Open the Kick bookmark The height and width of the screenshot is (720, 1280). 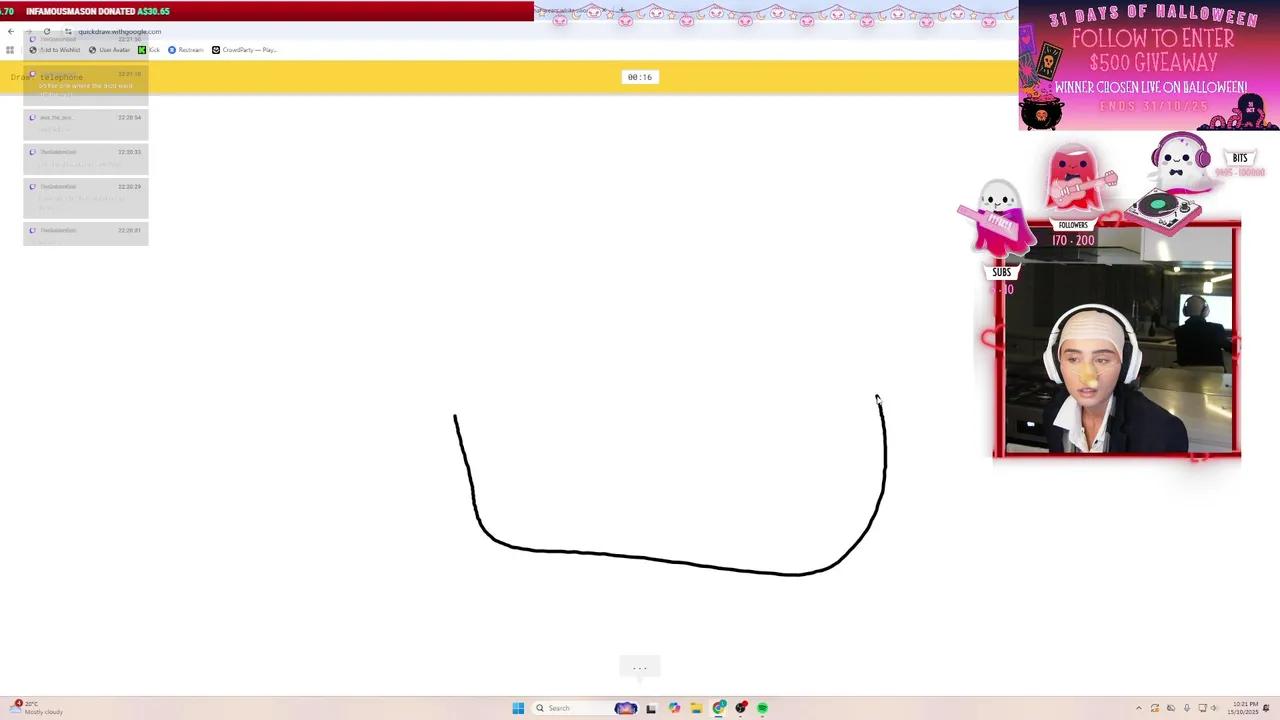[149, 50]
